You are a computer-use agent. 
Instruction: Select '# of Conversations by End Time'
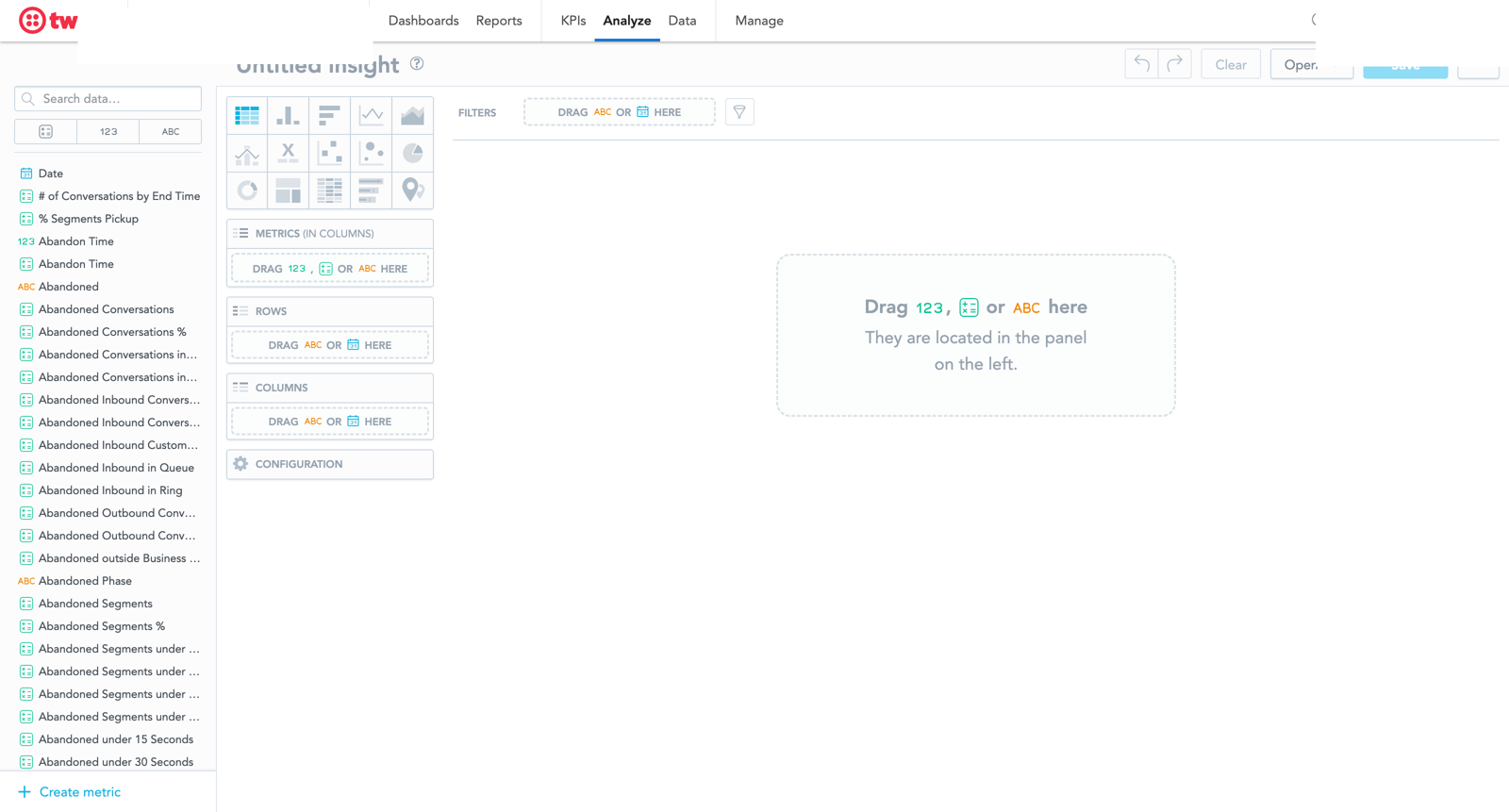click(108, 196)
